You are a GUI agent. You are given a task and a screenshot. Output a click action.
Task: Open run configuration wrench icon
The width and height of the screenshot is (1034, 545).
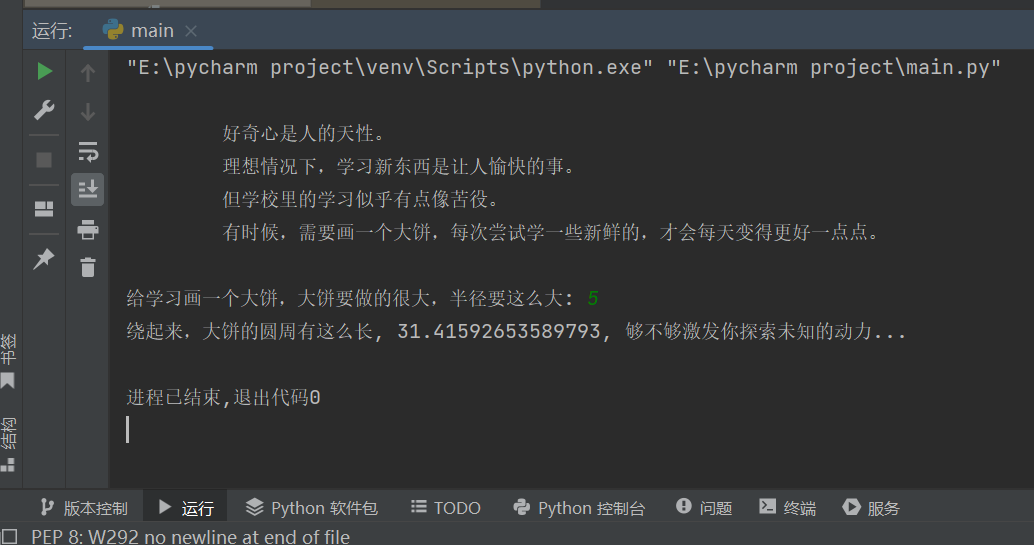44,110
